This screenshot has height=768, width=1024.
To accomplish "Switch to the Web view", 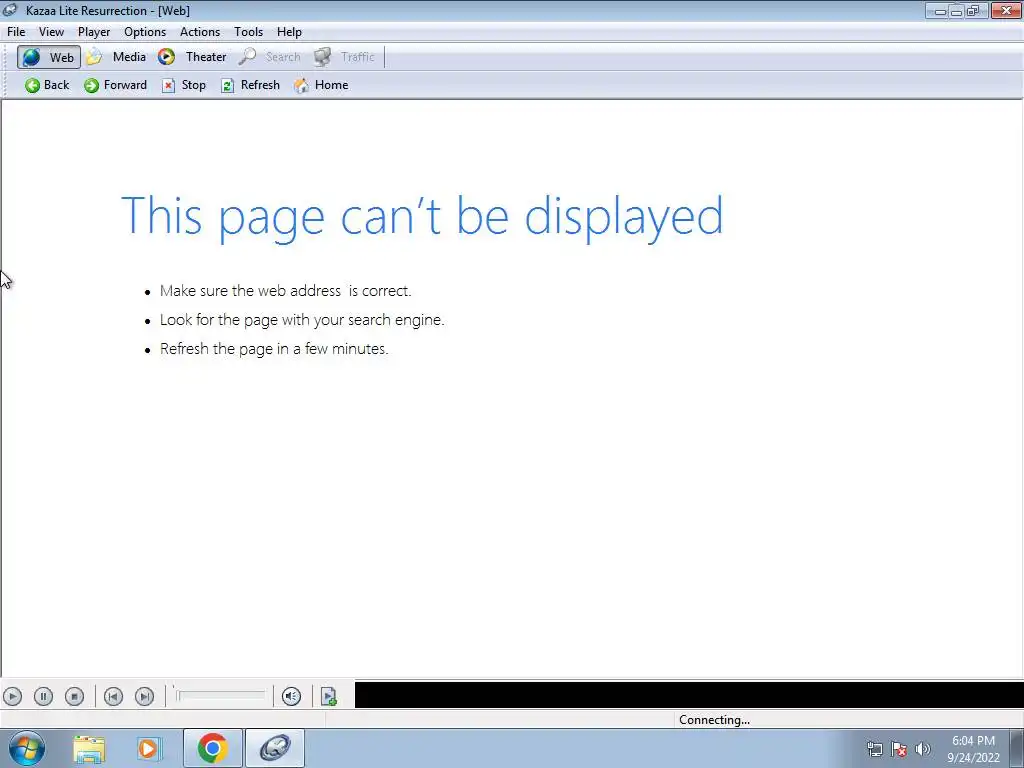I will (49, 57).
